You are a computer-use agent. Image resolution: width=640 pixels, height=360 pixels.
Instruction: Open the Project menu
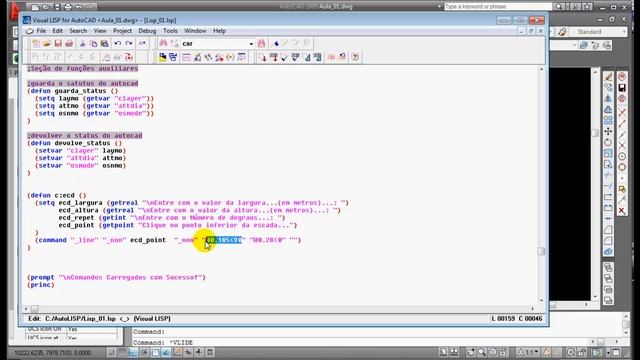pyautogui.click(x=122, y=31)
